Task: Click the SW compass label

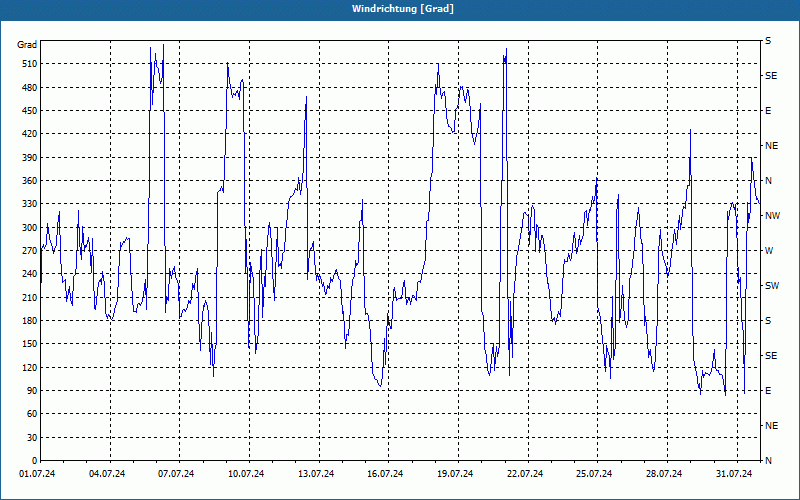Action: click(x=772, y=286)
